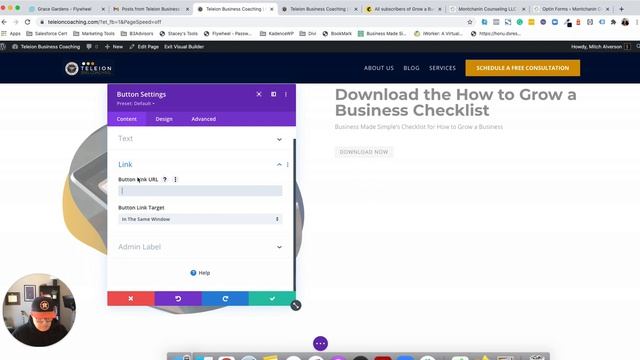
Task: Open the KadenceWP bookmark folder
Action: [277, 33]
